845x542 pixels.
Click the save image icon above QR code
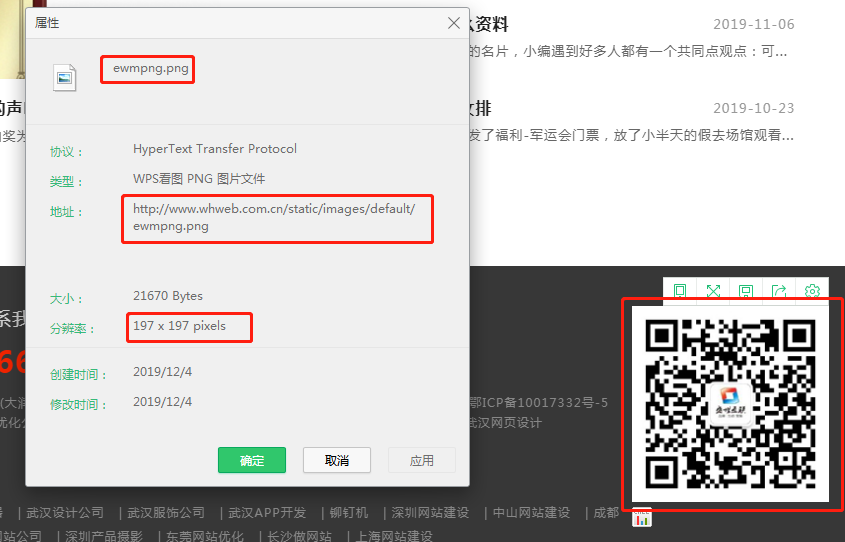click(x=746, y=291)
